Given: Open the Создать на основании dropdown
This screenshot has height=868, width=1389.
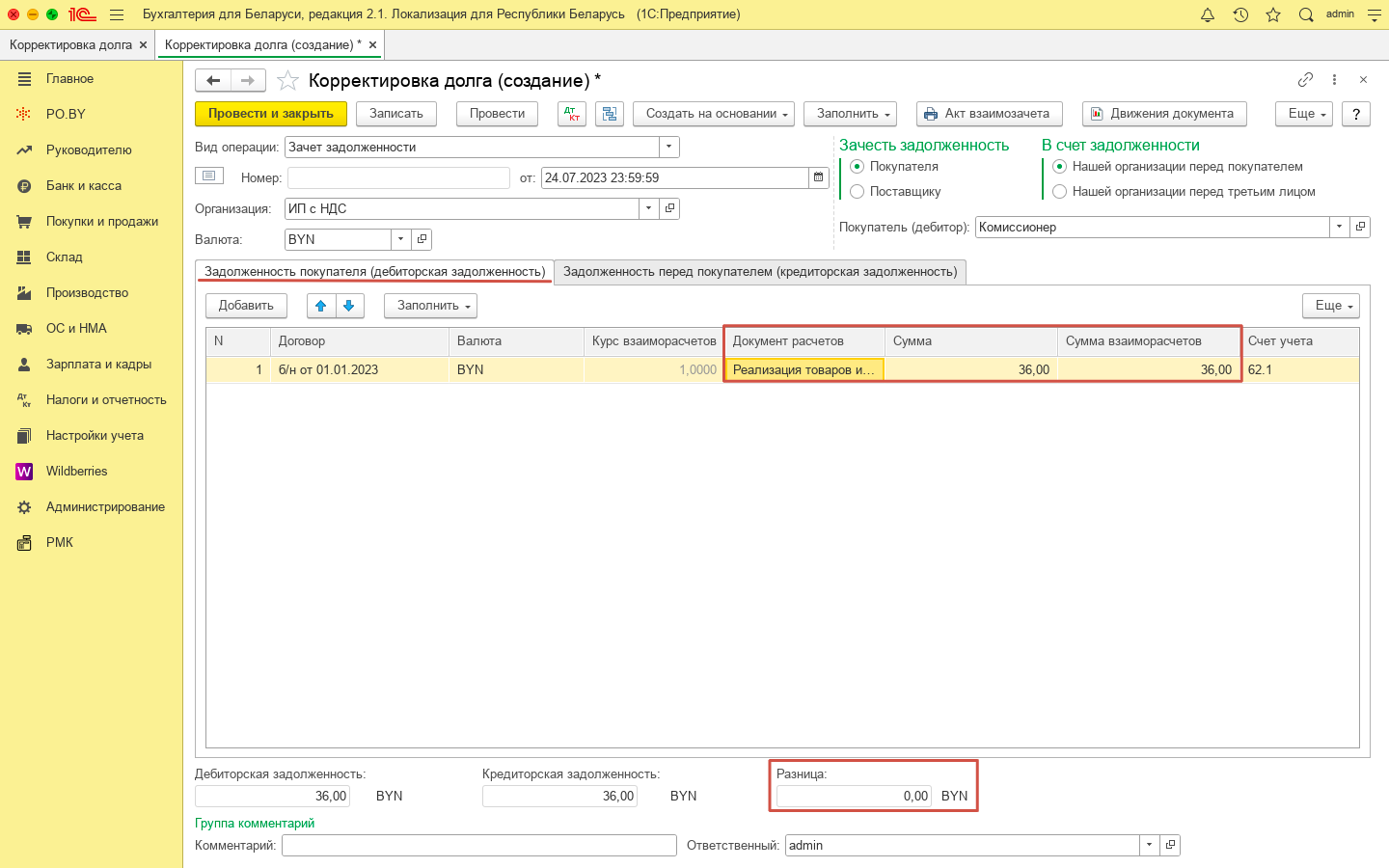Looking at the screenshot, I should click(713, 114).
